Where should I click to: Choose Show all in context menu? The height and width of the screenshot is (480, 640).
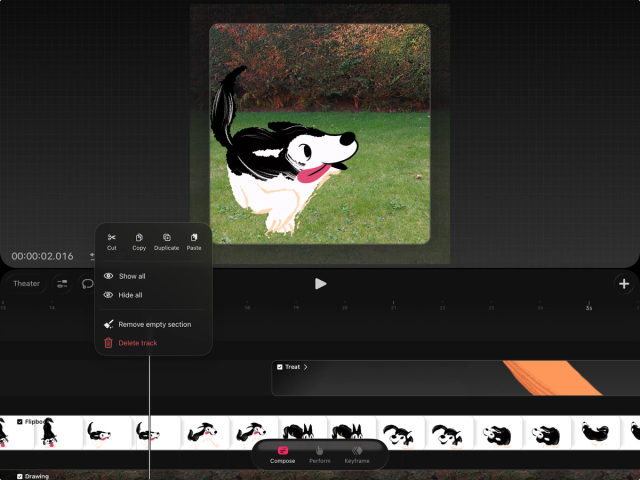click(124, 276)
